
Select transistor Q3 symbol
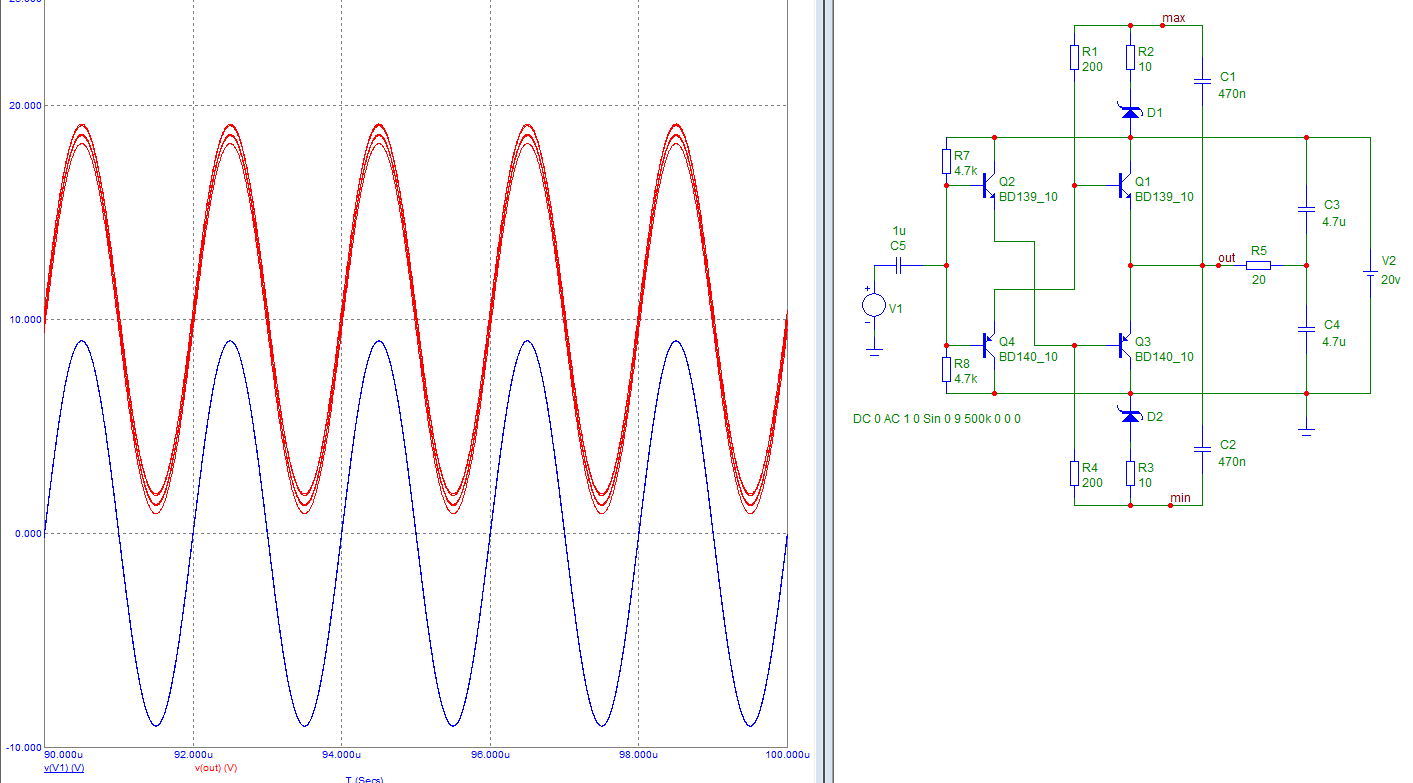pos(1124,345)
